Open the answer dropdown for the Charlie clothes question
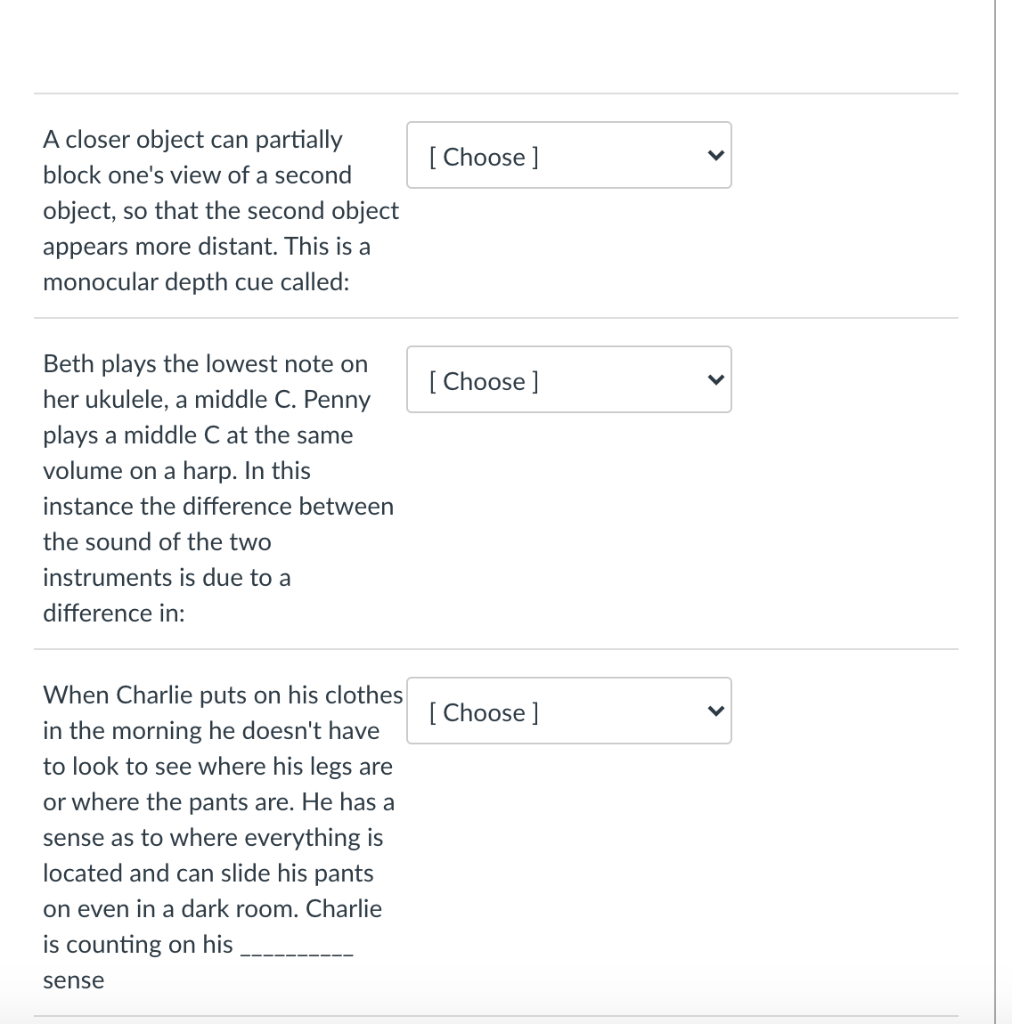Image resolution: width=1012 pixels, height=1024 pixels. (569, 710)
